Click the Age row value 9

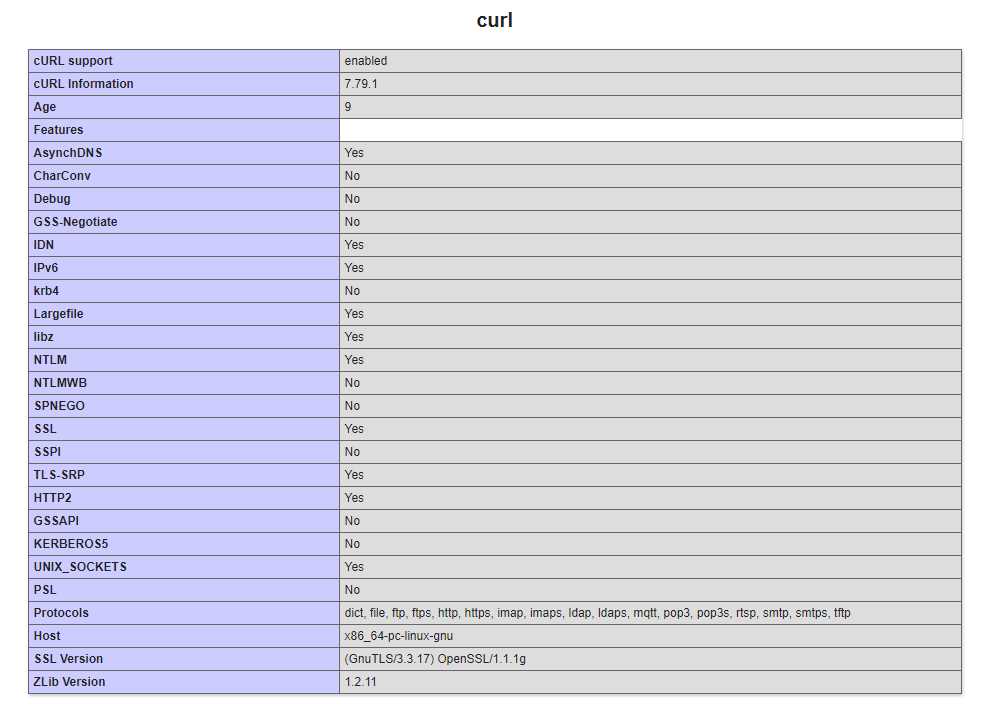click(348, 107)
